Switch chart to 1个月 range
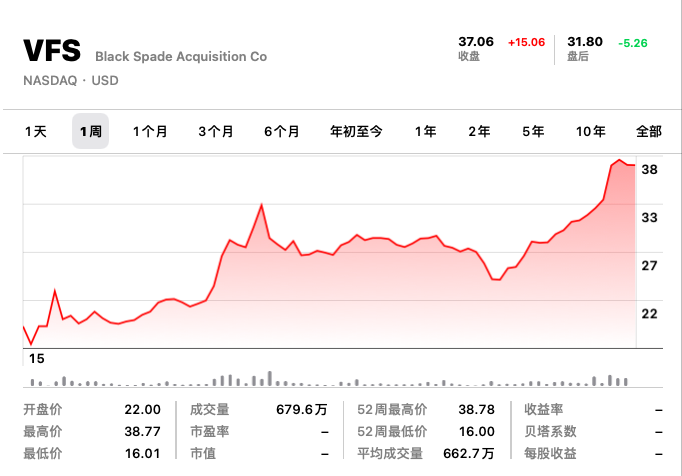682x476 pixels. (150, 131)
